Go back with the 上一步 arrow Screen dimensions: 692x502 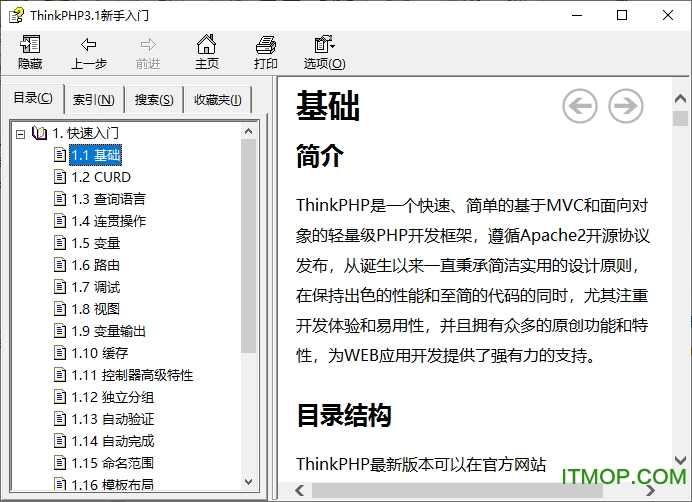(x=89, y=45)
